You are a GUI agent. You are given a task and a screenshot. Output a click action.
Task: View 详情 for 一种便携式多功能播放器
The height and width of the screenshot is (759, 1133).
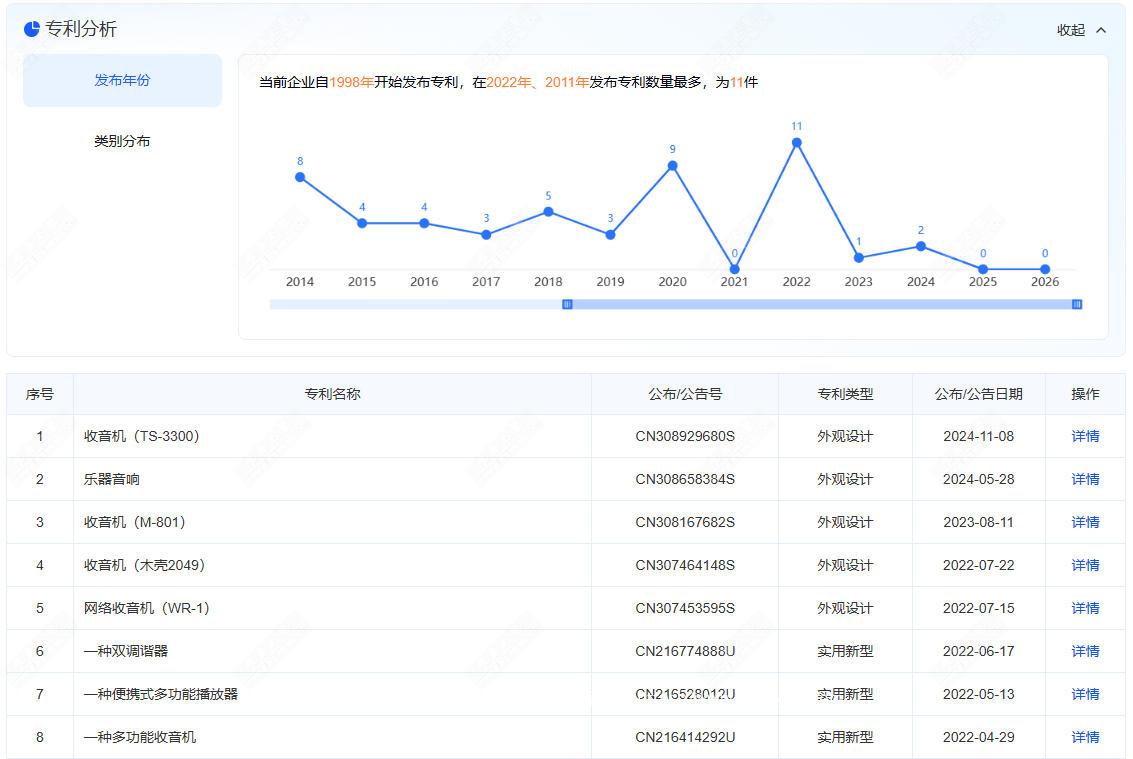point(1085,694)
